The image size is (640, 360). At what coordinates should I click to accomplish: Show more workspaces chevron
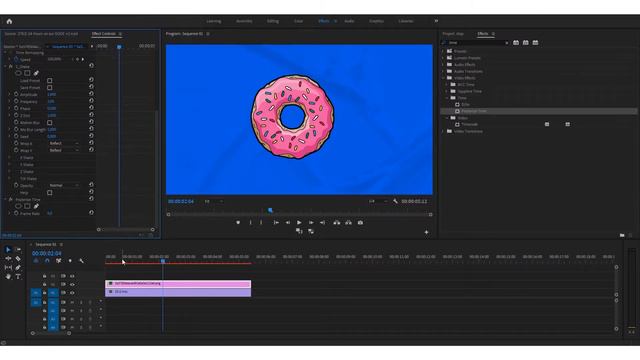pos(436,21)
